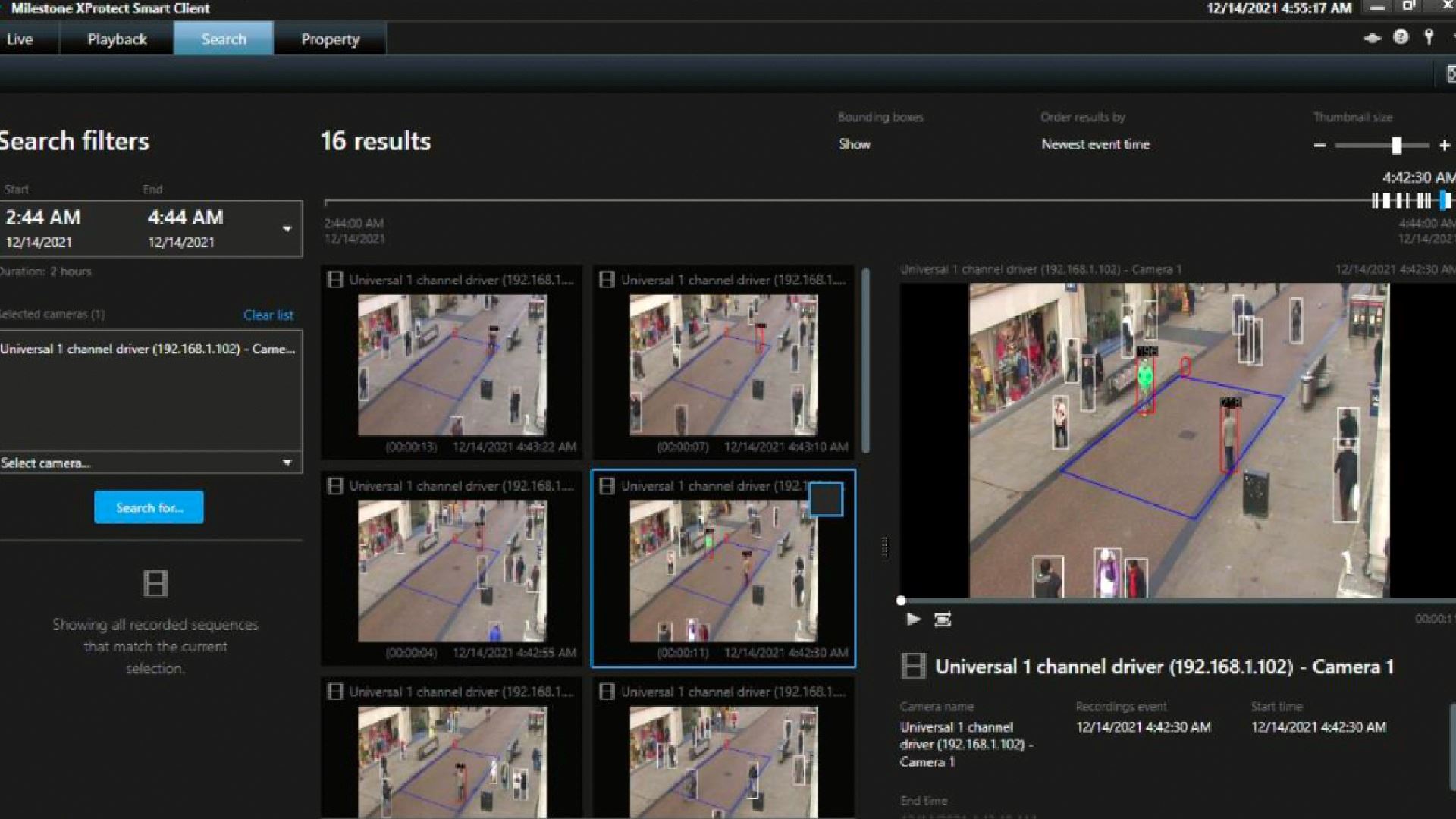1456x819 pixels.
Task: Click the blue timeline marker at 4:42:30 AM
Action: tap(1445, 200)
